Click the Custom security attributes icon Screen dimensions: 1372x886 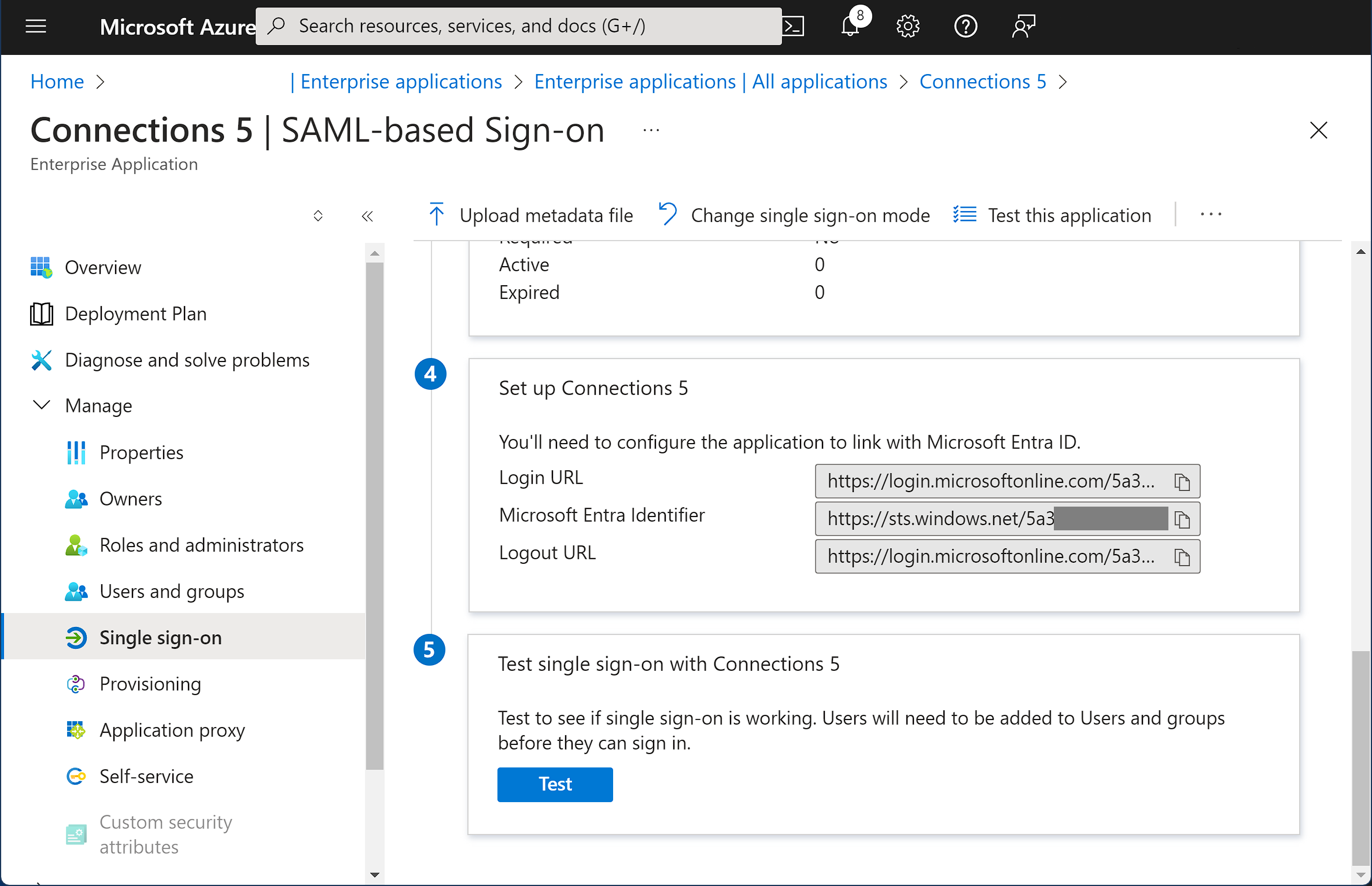76,835
